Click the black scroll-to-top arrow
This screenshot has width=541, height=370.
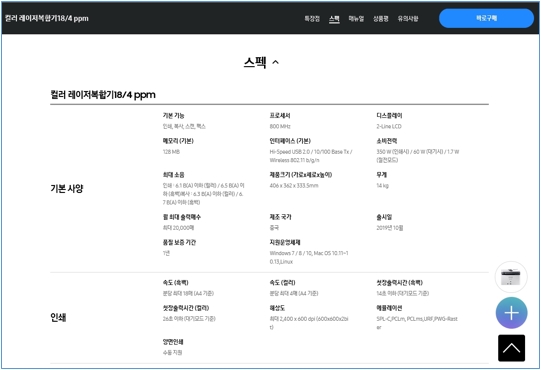click(511, 348)
